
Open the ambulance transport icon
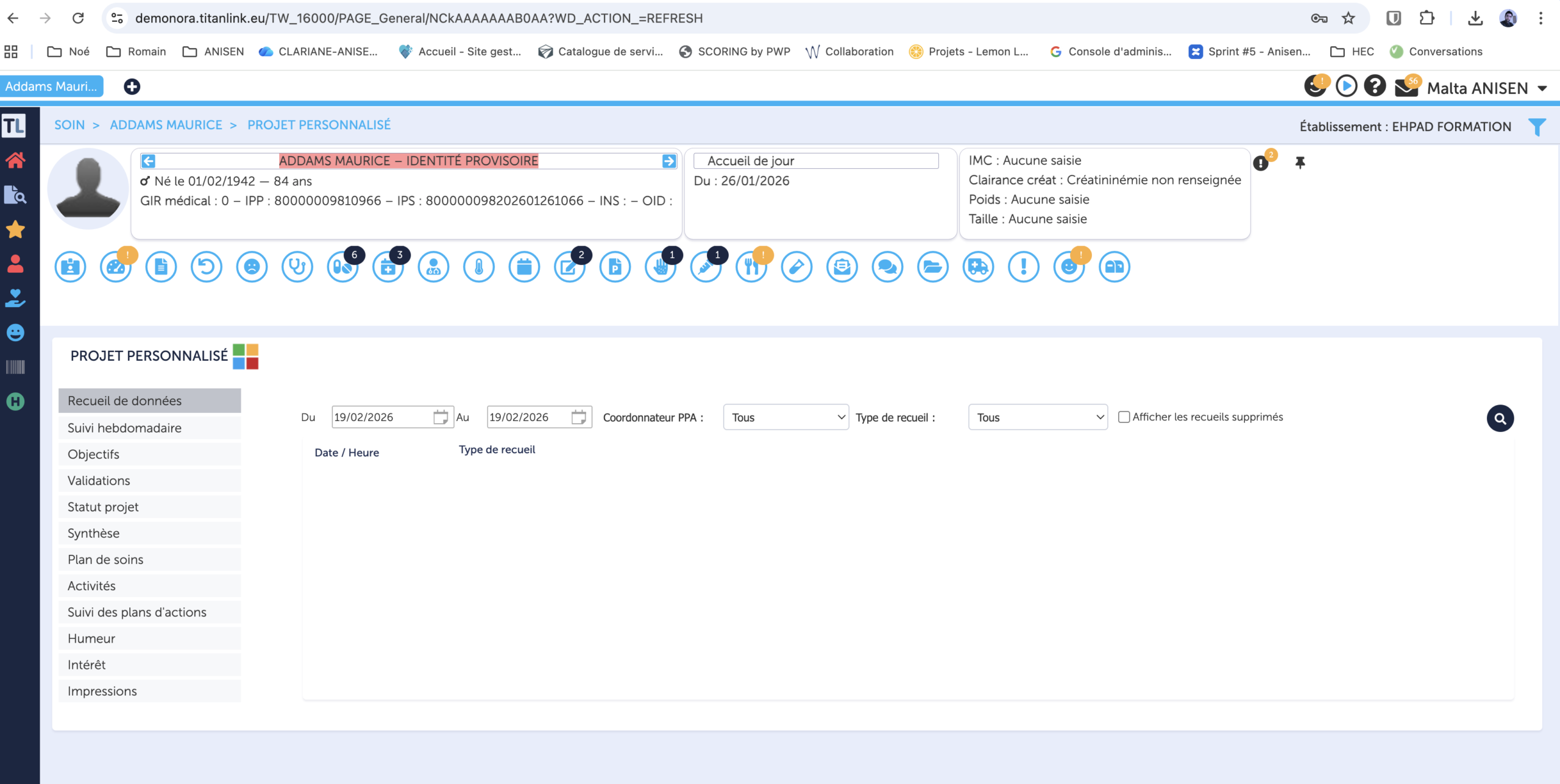(978, 267)
